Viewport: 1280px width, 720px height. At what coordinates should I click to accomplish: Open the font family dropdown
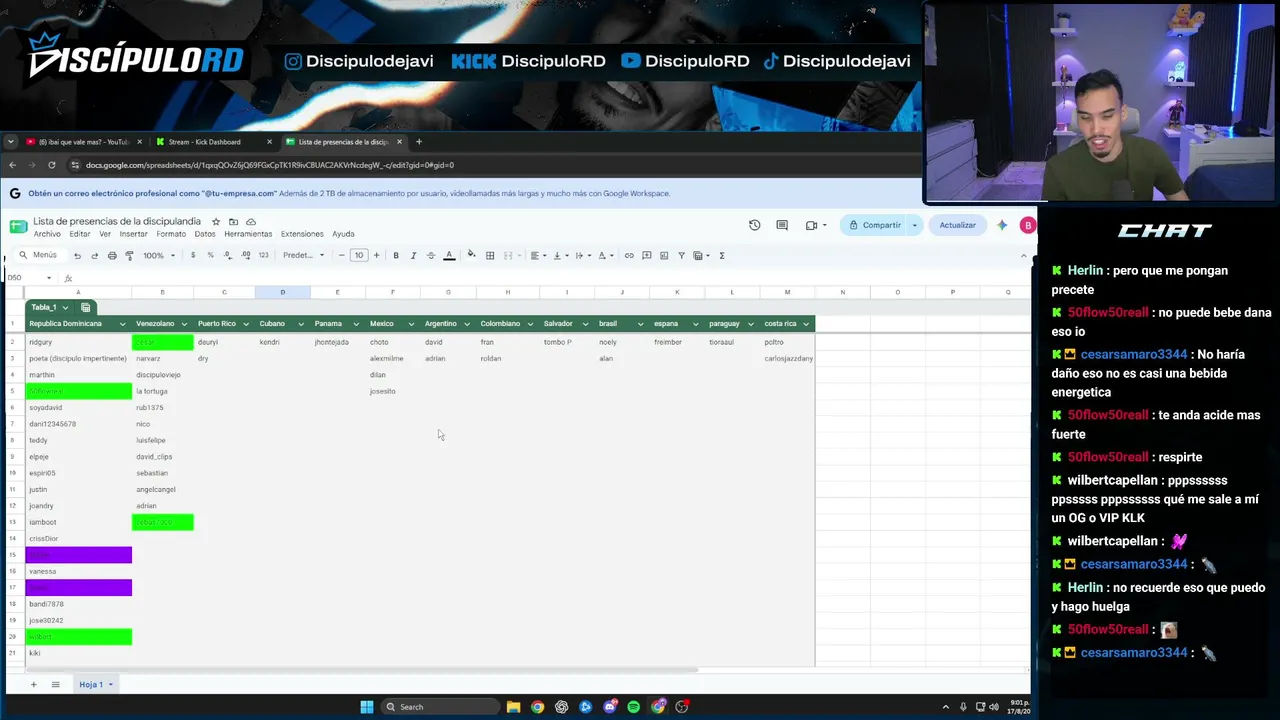(304, 255)
